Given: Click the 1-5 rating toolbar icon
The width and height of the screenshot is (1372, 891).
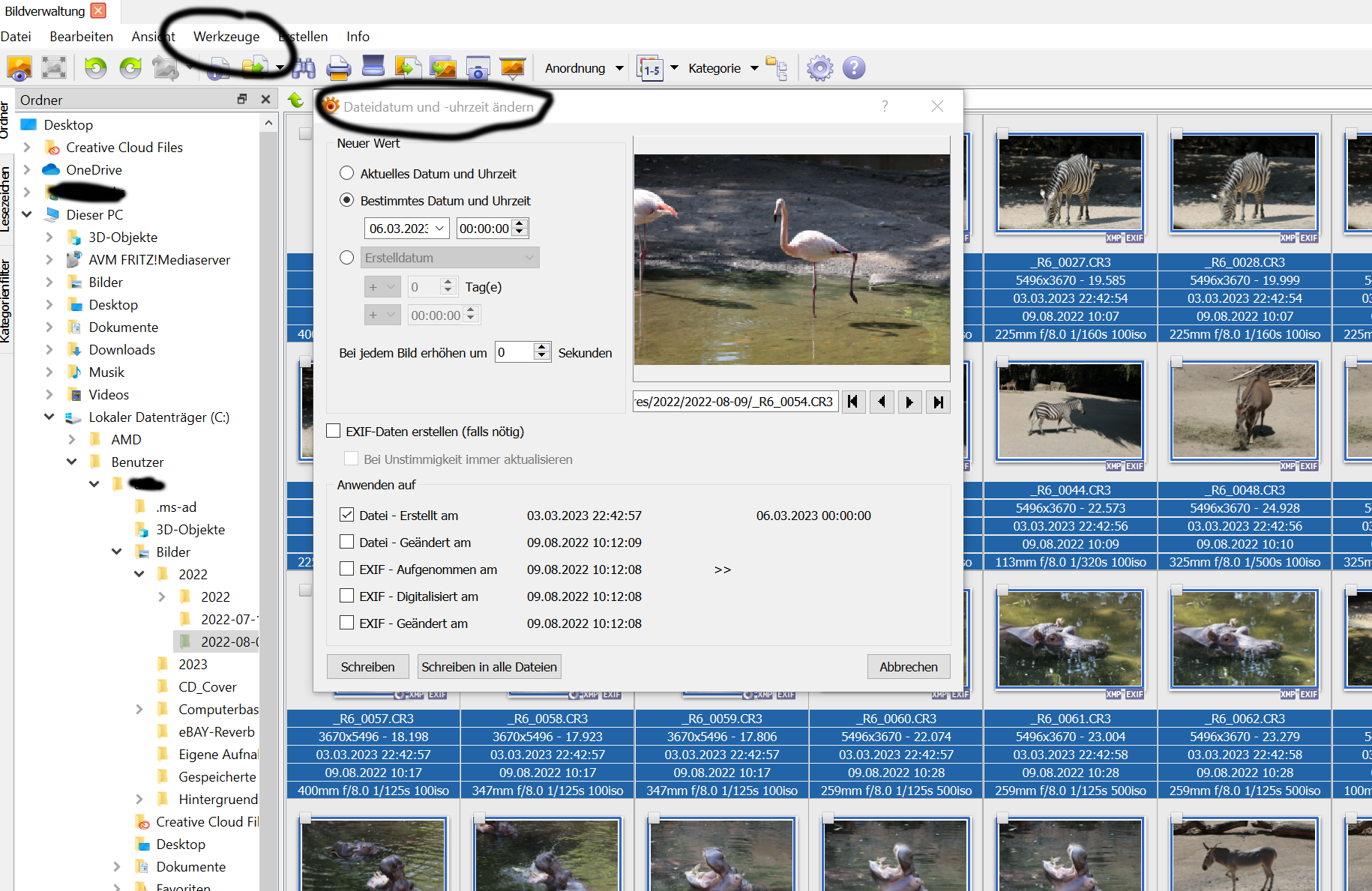Looking at the screenshot, I should click(650, 68).
